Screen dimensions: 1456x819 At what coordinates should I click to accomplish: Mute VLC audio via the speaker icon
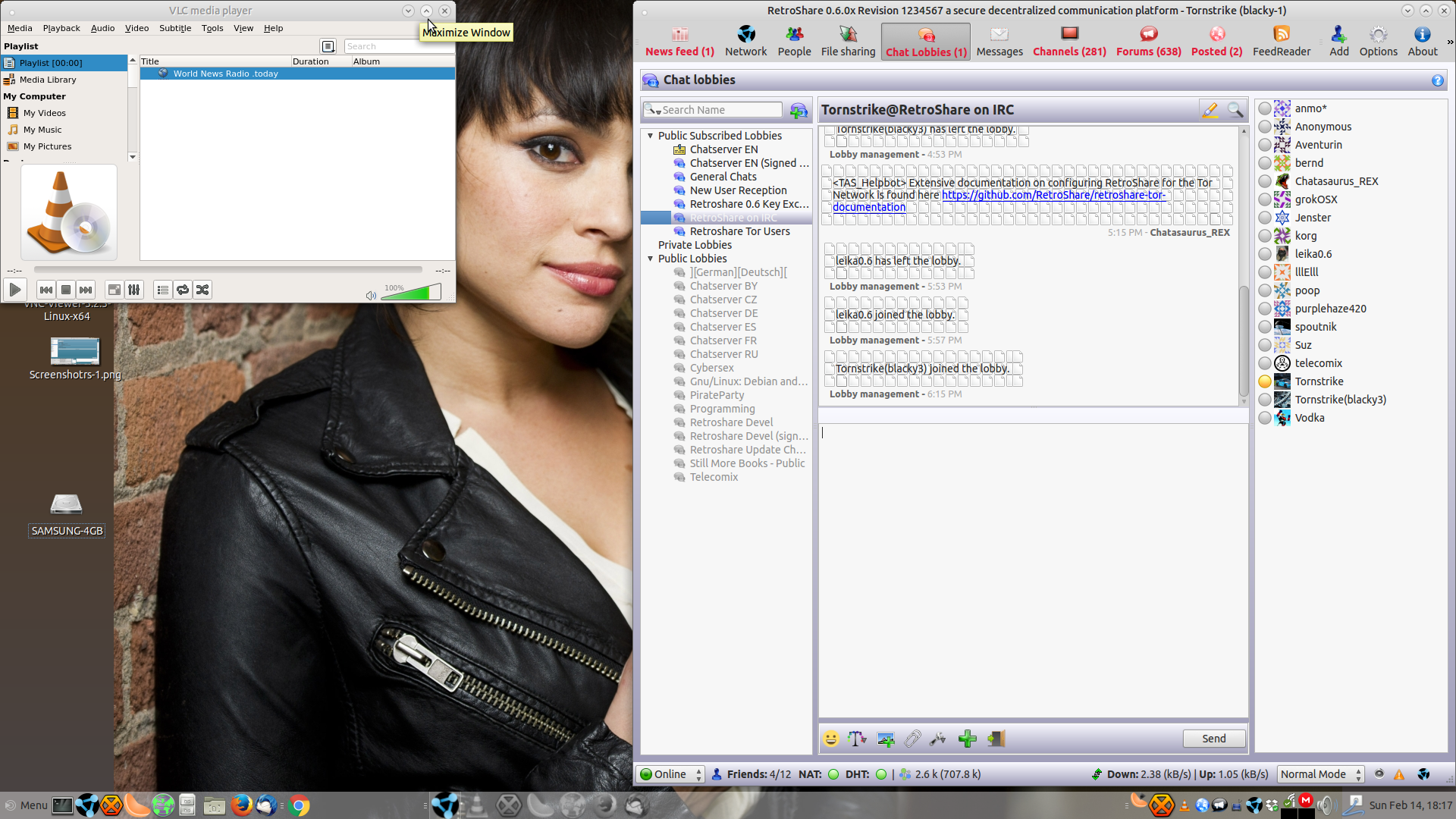pos(371,295)
